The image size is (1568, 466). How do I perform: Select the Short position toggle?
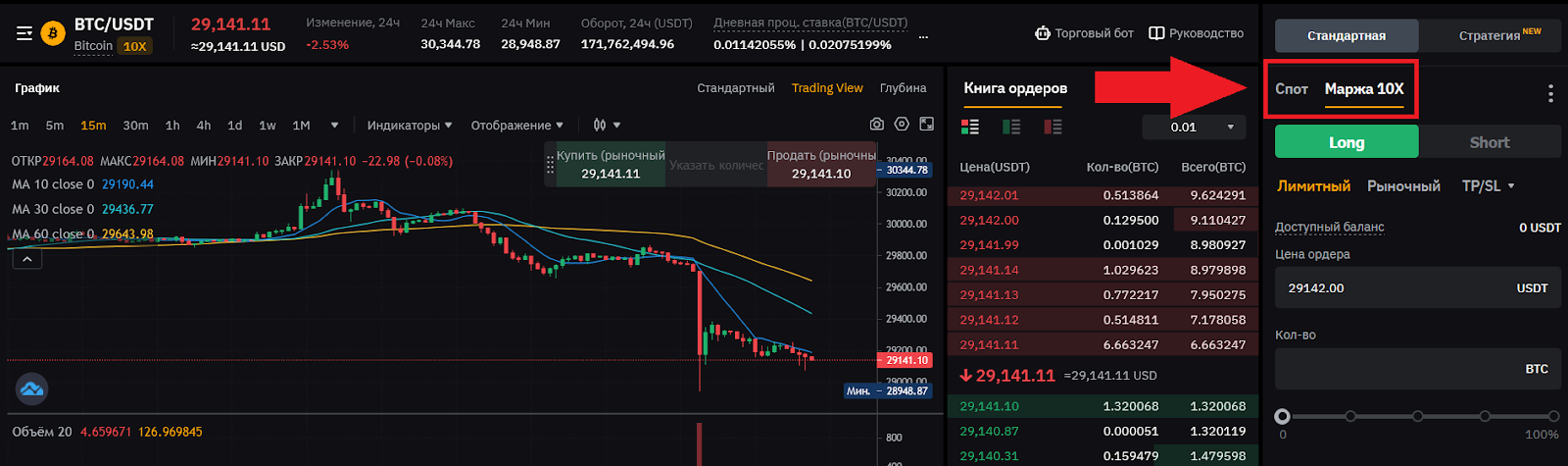coord(1490,142)
